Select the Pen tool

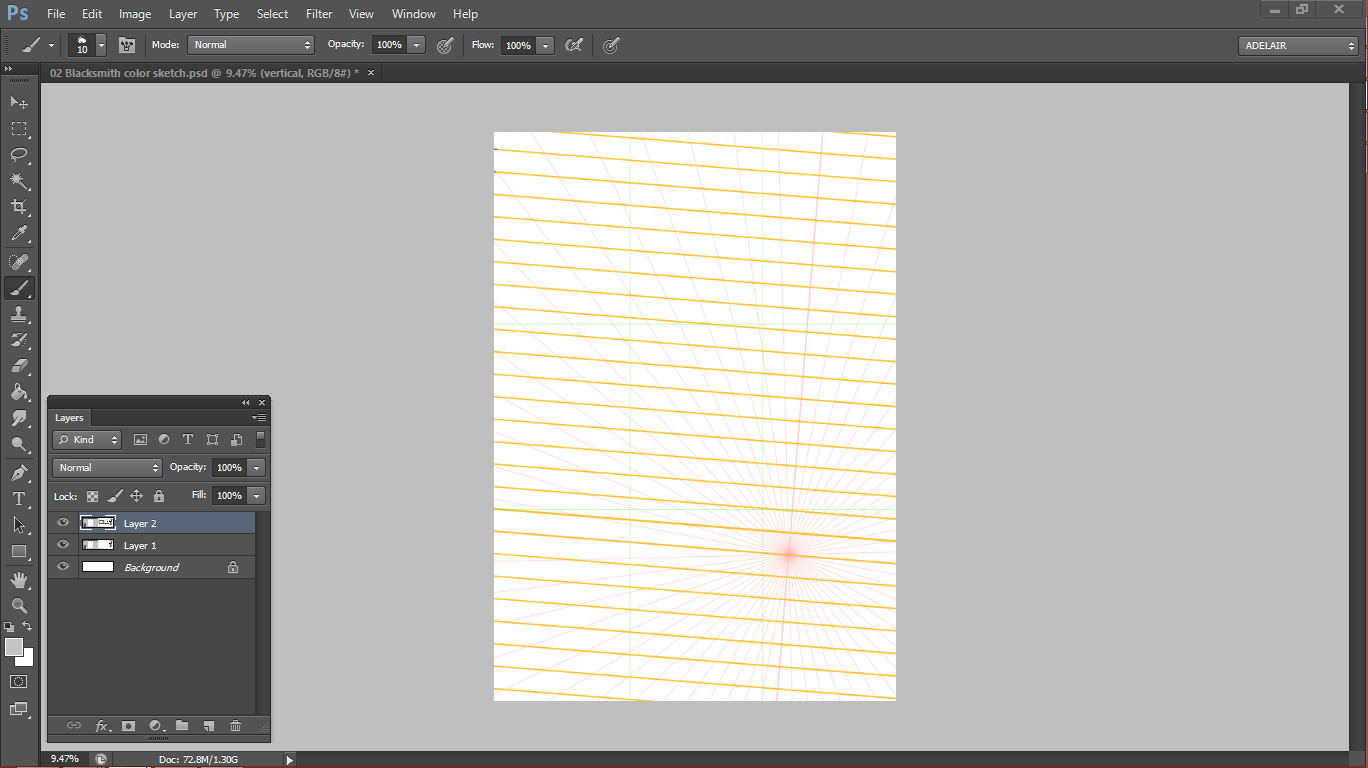19,473
